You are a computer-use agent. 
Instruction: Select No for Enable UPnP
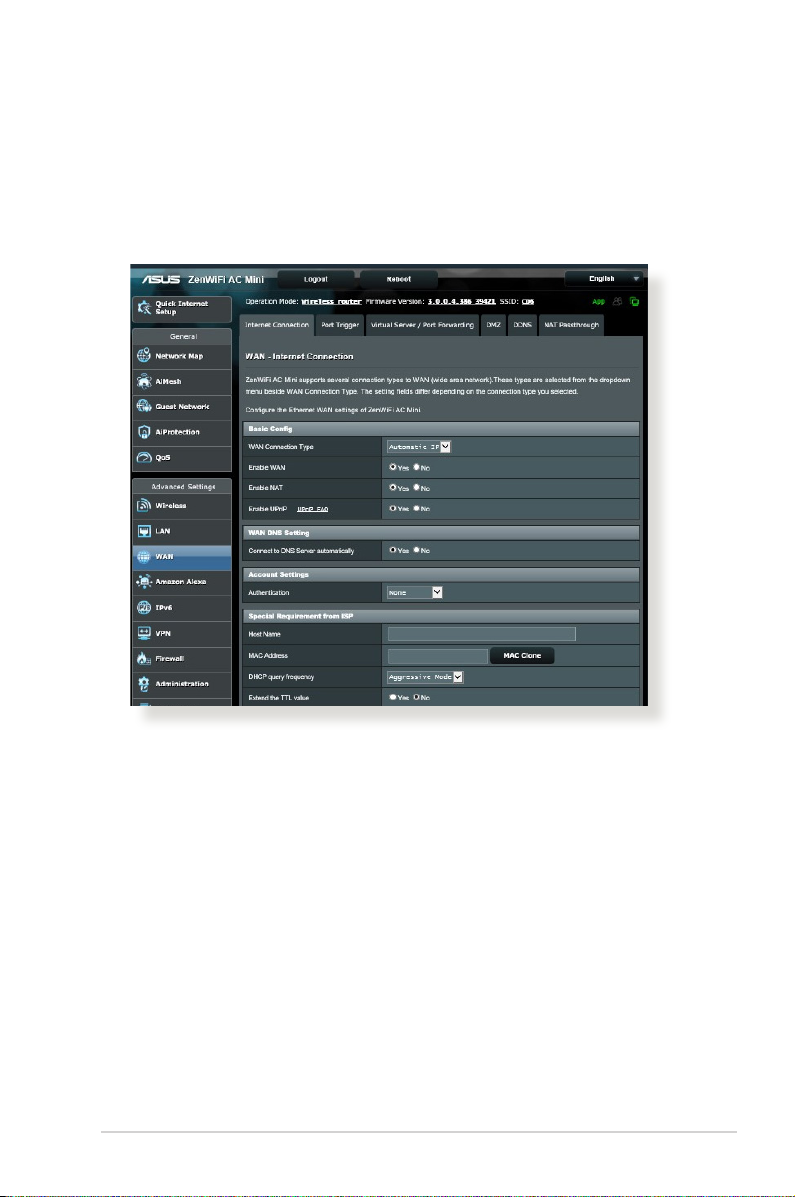click(417, 508)
